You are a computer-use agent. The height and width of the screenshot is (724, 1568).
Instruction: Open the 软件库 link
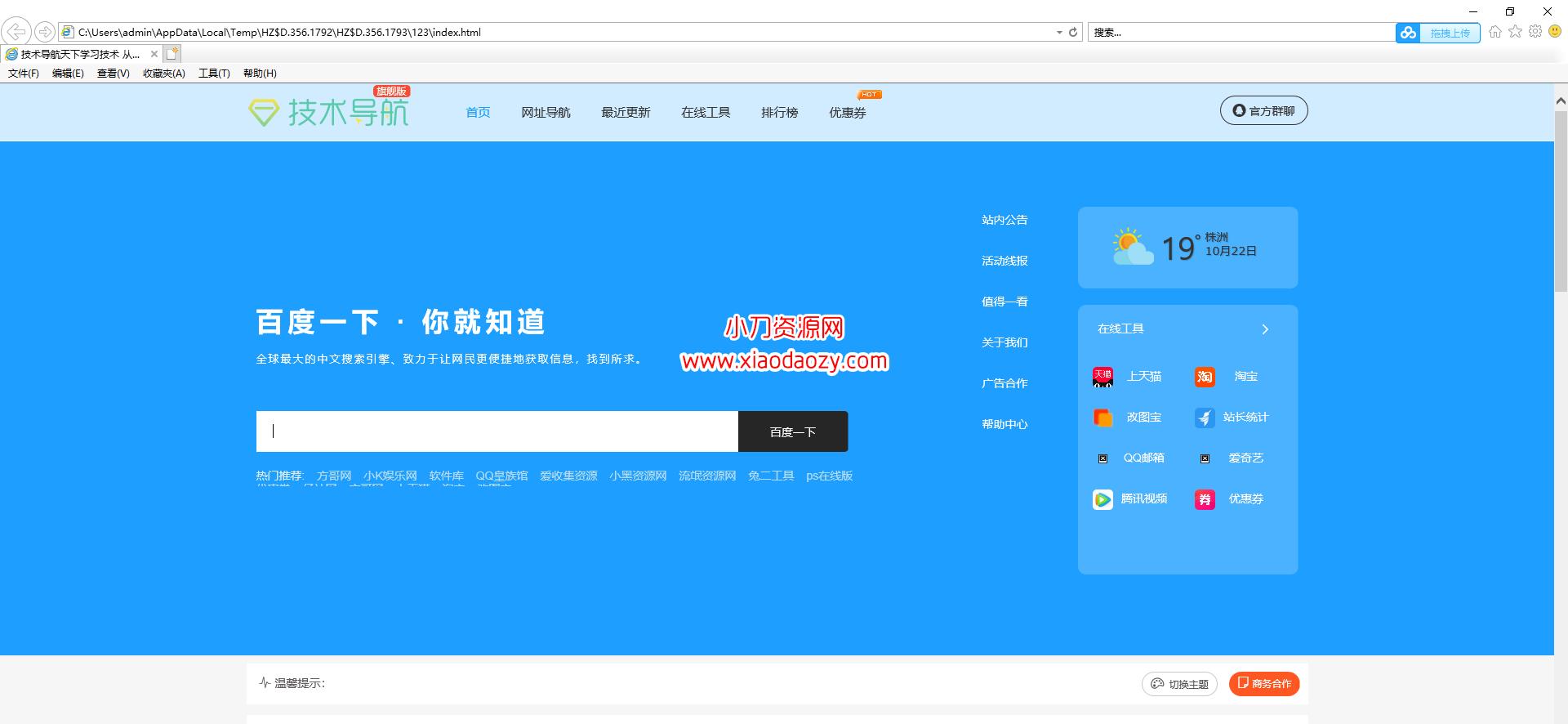coord(447,476)
